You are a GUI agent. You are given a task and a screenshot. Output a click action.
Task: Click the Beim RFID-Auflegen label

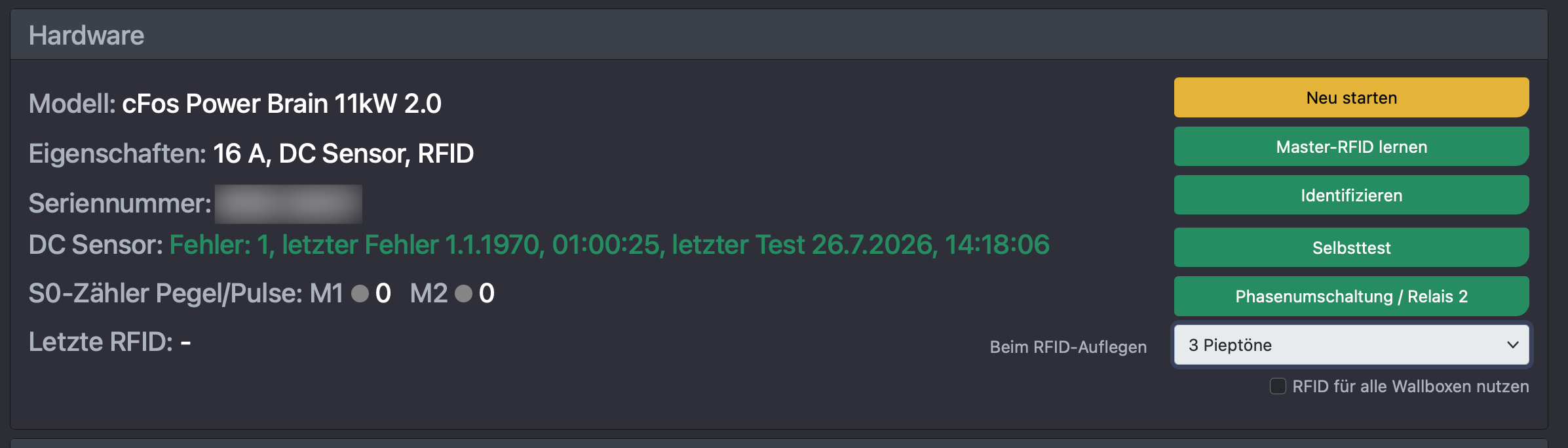[1068, 347]
